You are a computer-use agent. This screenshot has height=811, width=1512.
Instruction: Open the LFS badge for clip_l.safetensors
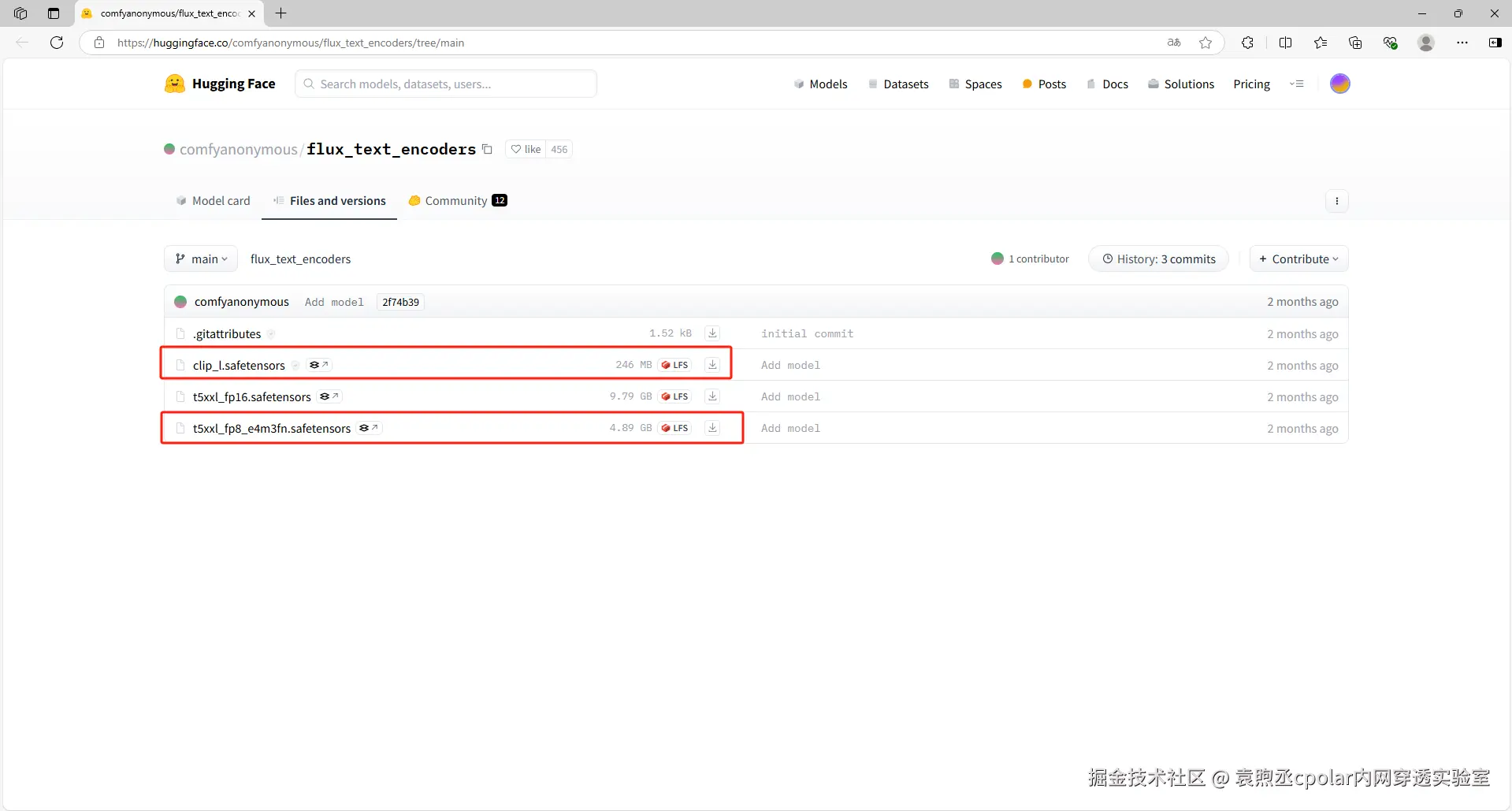(675, 365)
